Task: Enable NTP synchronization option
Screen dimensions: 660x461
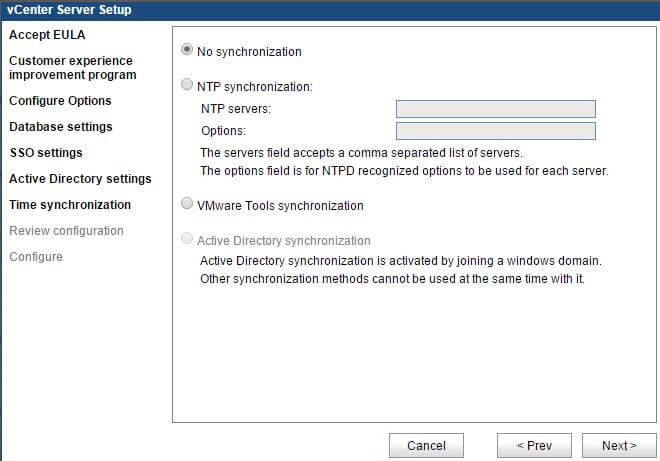Action: pyautogui.click(x=187, y=85)
